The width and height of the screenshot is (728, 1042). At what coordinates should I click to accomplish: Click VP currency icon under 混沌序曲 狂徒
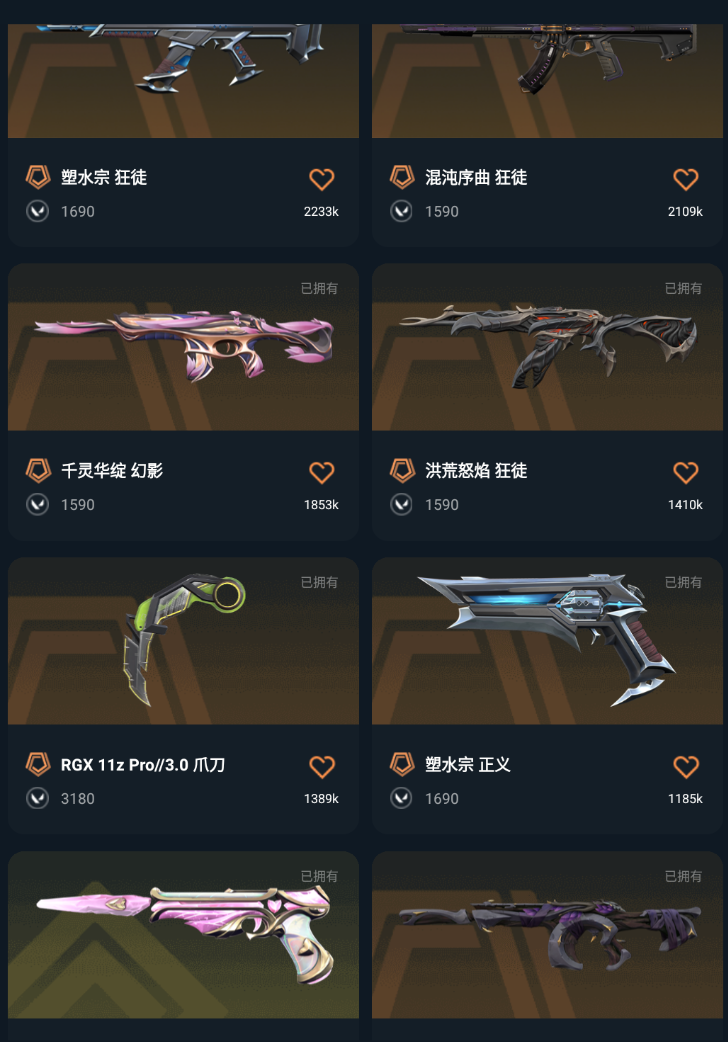click(402, 211)
